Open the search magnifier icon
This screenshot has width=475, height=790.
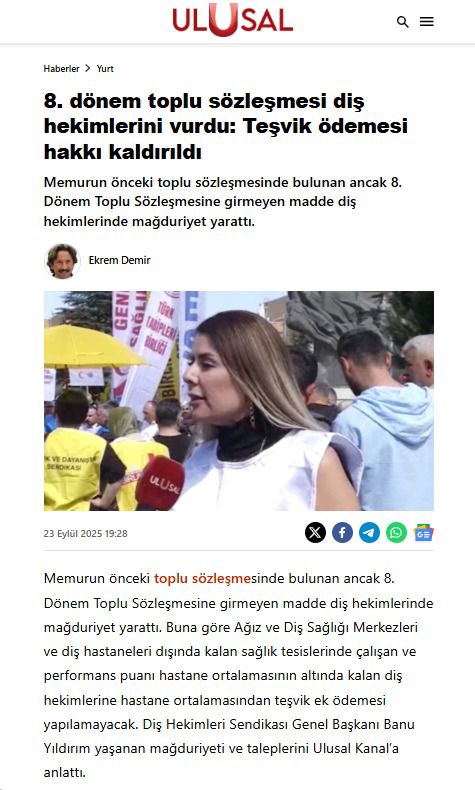(402, 22)
